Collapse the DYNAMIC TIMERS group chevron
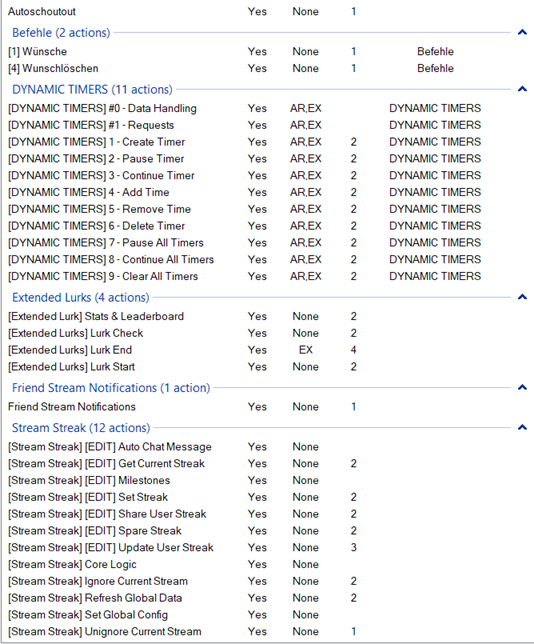This screenshot has width=534, height=644. coord(522,89)
